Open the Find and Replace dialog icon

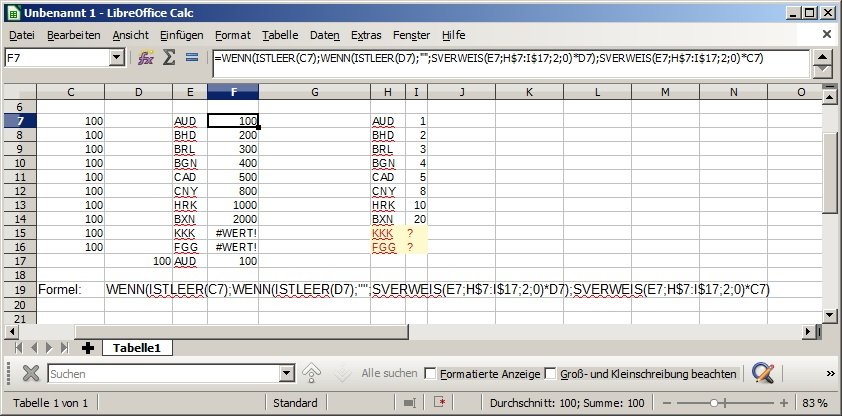point(763,373)
